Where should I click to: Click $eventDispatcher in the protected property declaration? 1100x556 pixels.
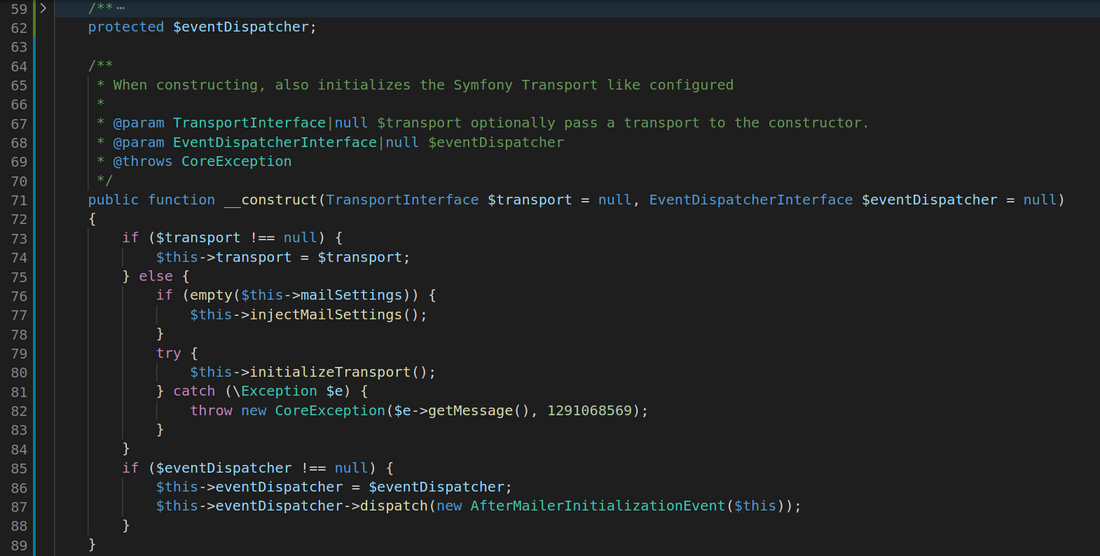click(243, 27)
